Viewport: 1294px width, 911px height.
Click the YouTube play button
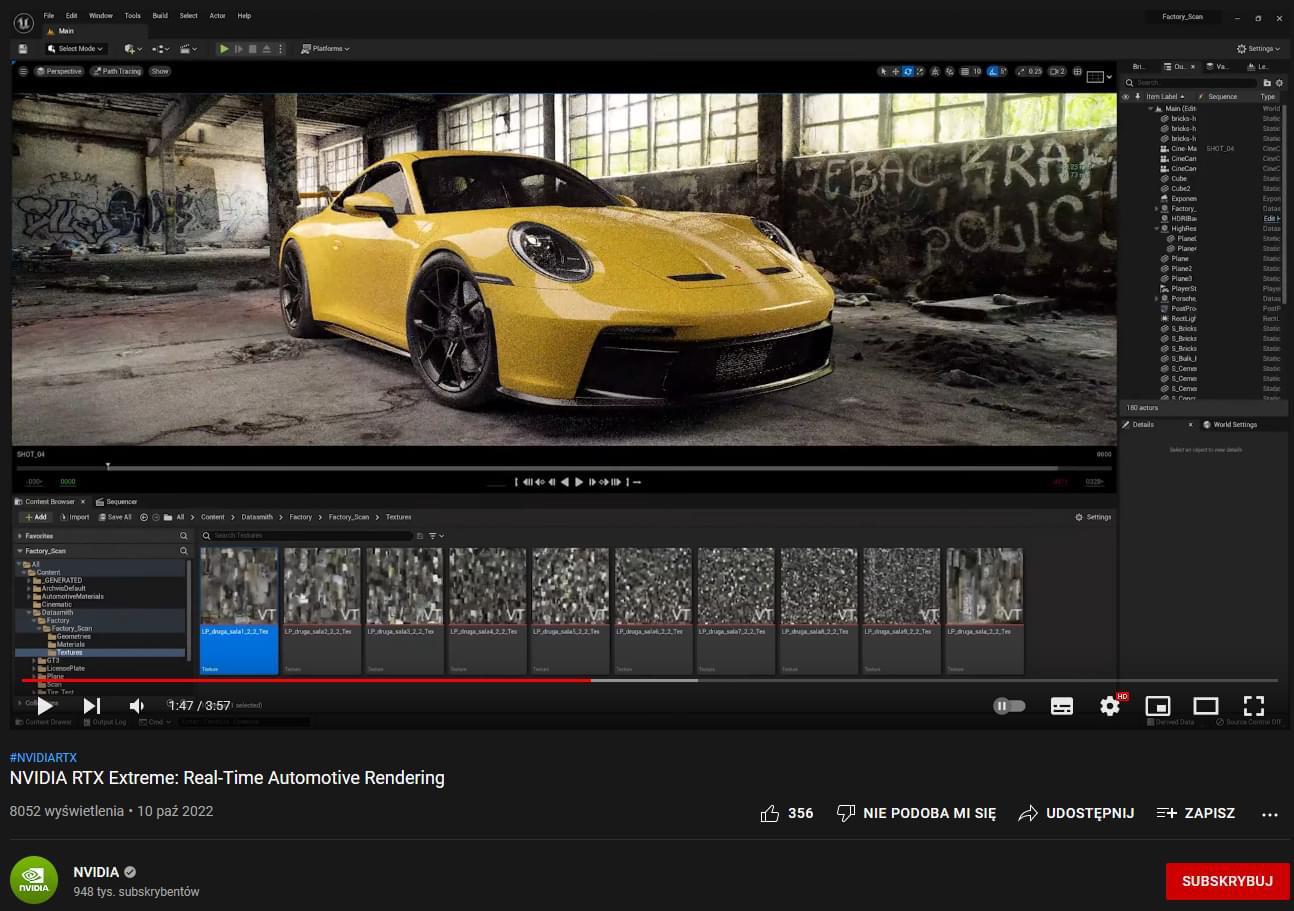(x=45, y=706)
